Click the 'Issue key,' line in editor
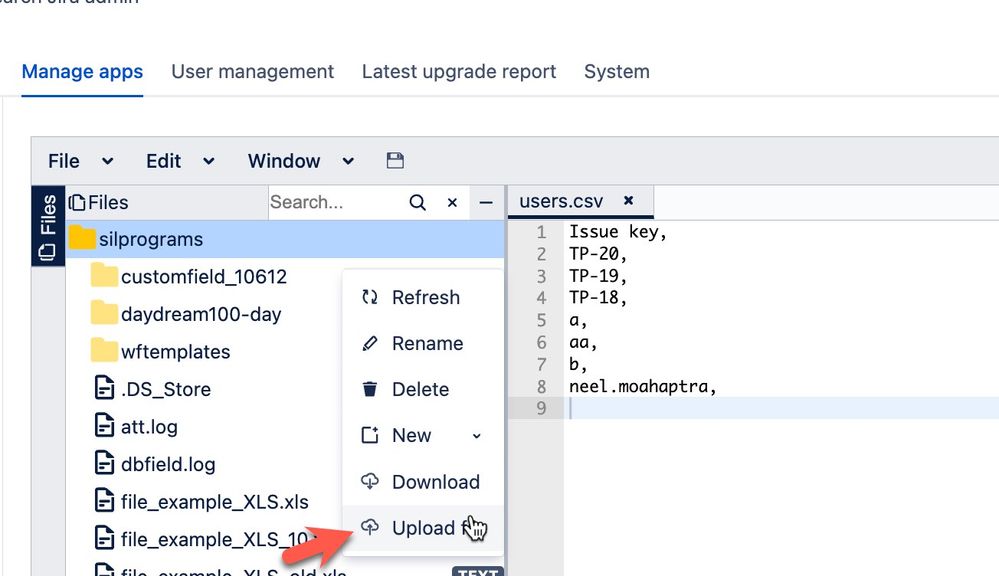This screenshot has width=999, height=576. click(617, 231)
